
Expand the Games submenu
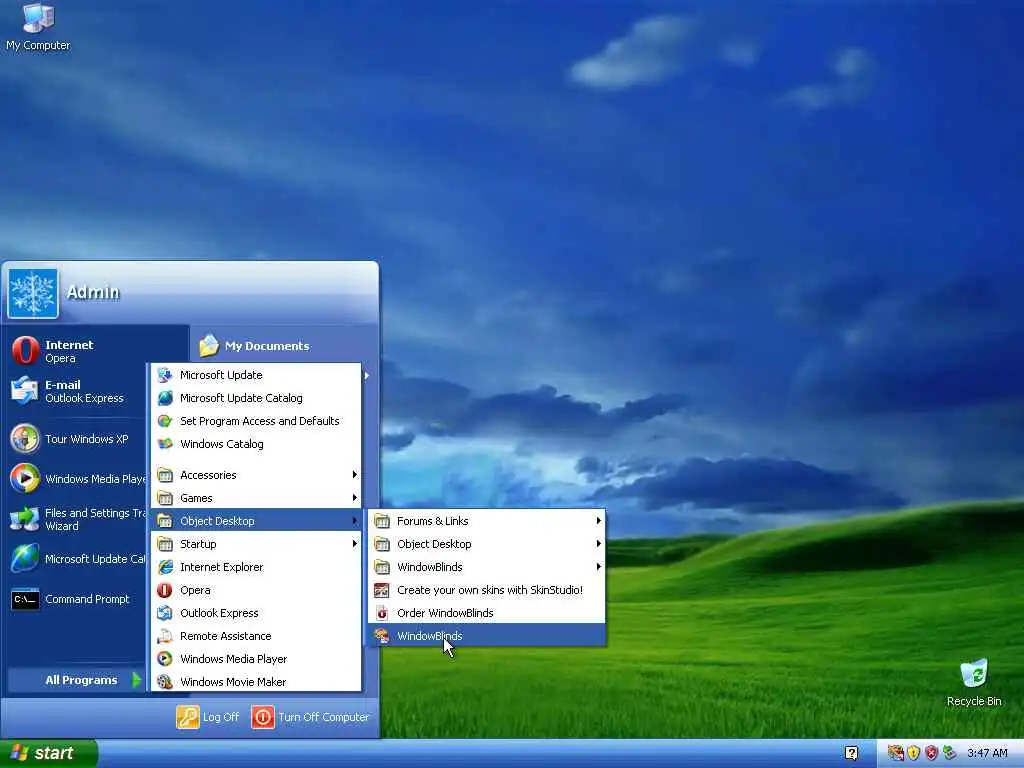pyautogui.click(x=256, y=498)
